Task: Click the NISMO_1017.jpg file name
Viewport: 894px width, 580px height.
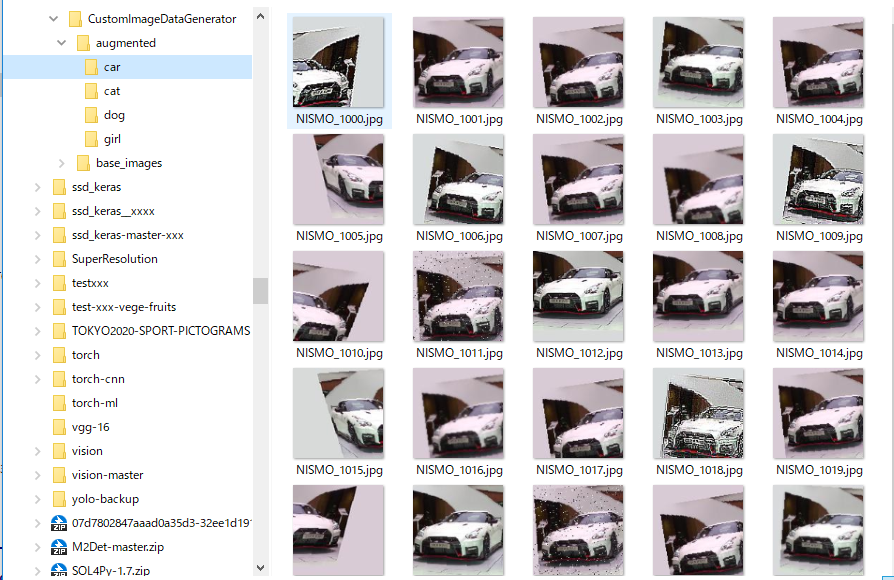Action: pos(579,470)
